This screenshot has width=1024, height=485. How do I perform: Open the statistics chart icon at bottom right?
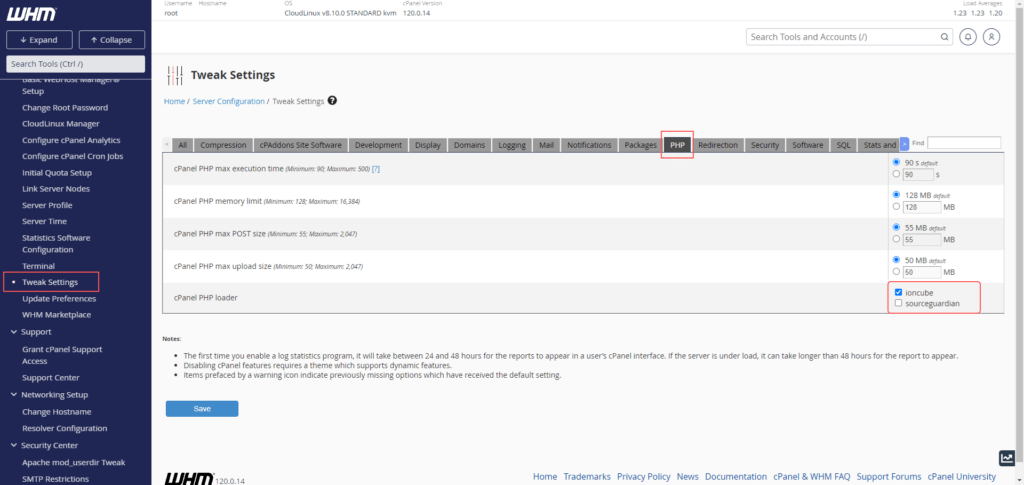pyautogui.click(x=1006, y=458)
